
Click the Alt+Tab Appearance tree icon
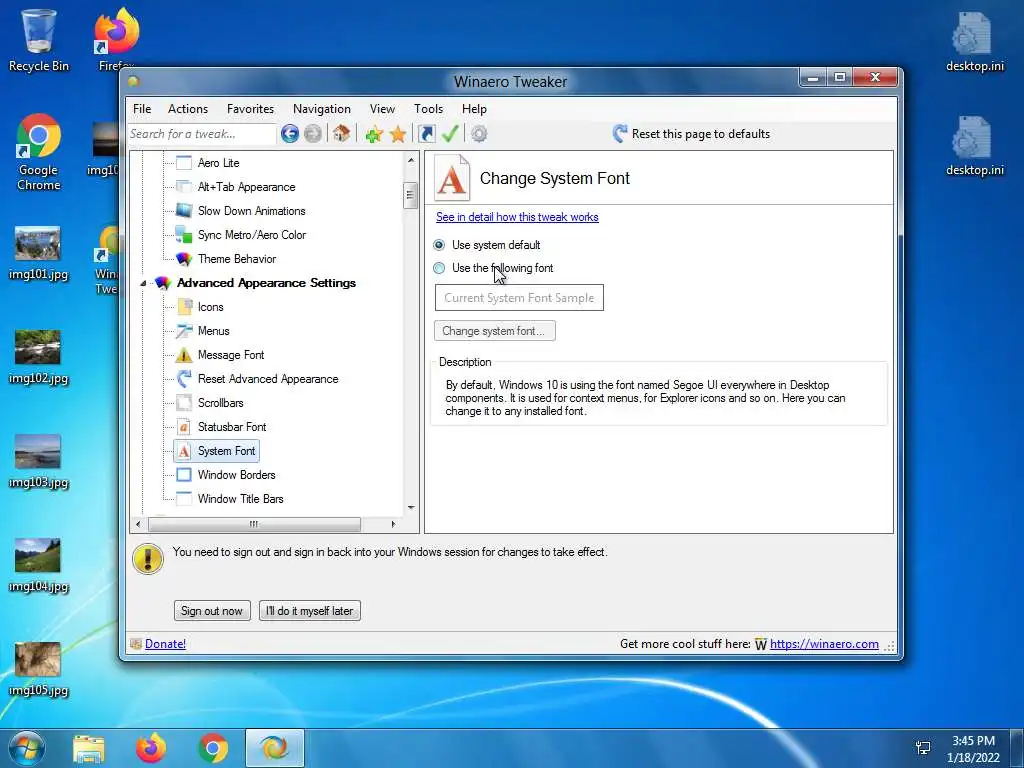pyautogui.click(x=184, y=187)
